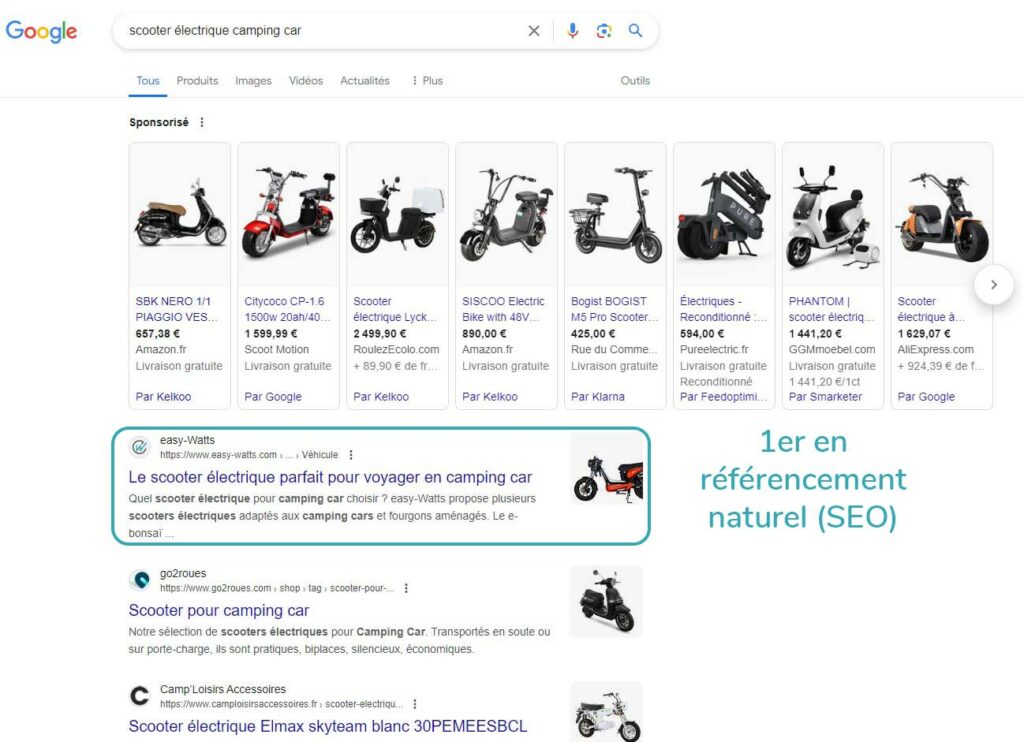
Task: Click the go2roues site favicon
Action: click(x=140, y=580)
